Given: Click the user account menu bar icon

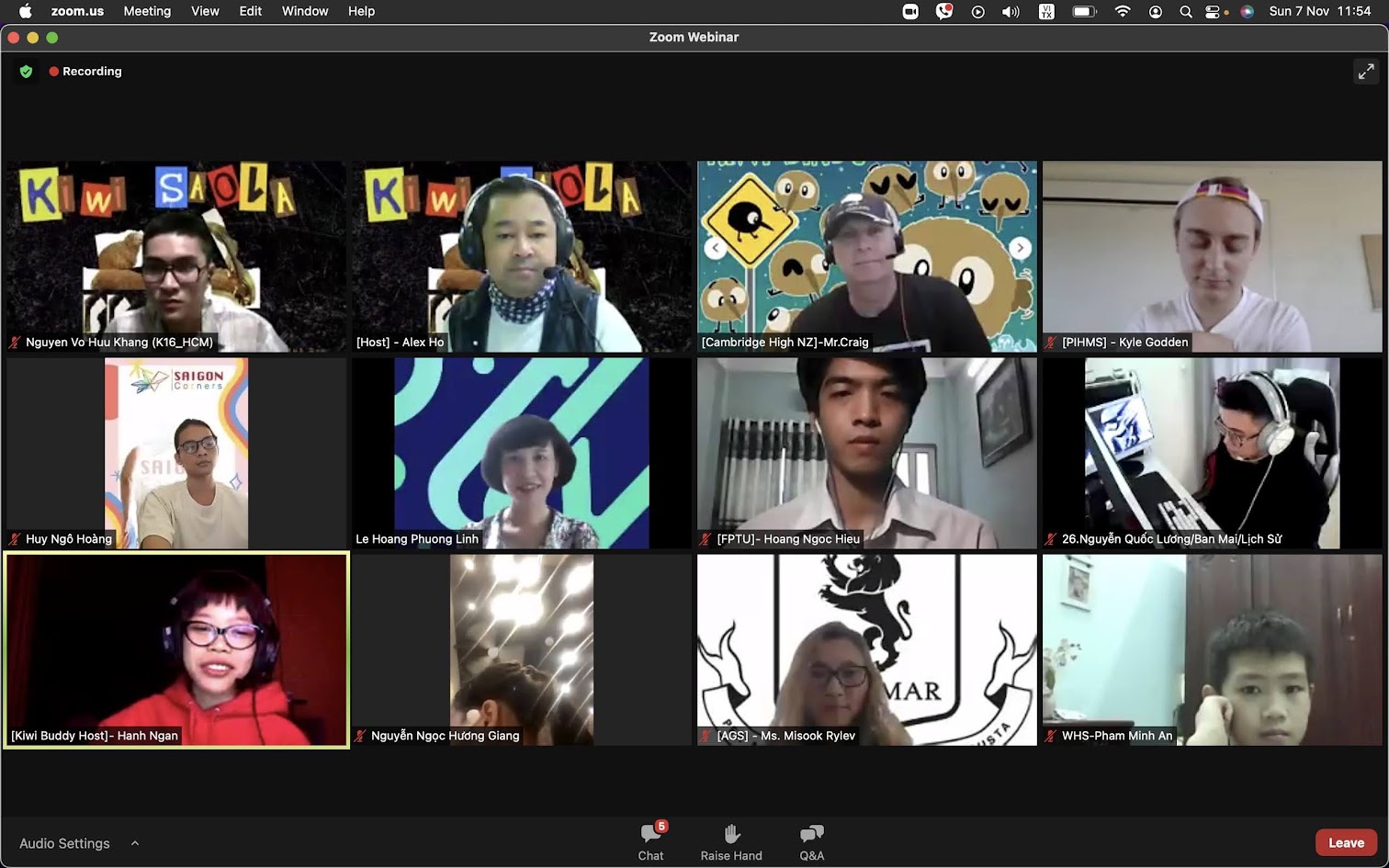Looking at the screenshot, I should click(1156, 12).
